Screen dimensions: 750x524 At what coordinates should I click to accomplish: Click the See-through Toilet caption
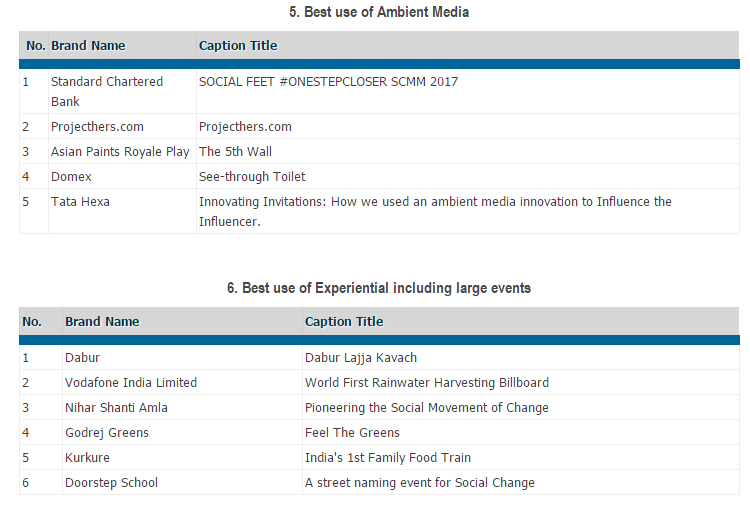tap(252, 177)
